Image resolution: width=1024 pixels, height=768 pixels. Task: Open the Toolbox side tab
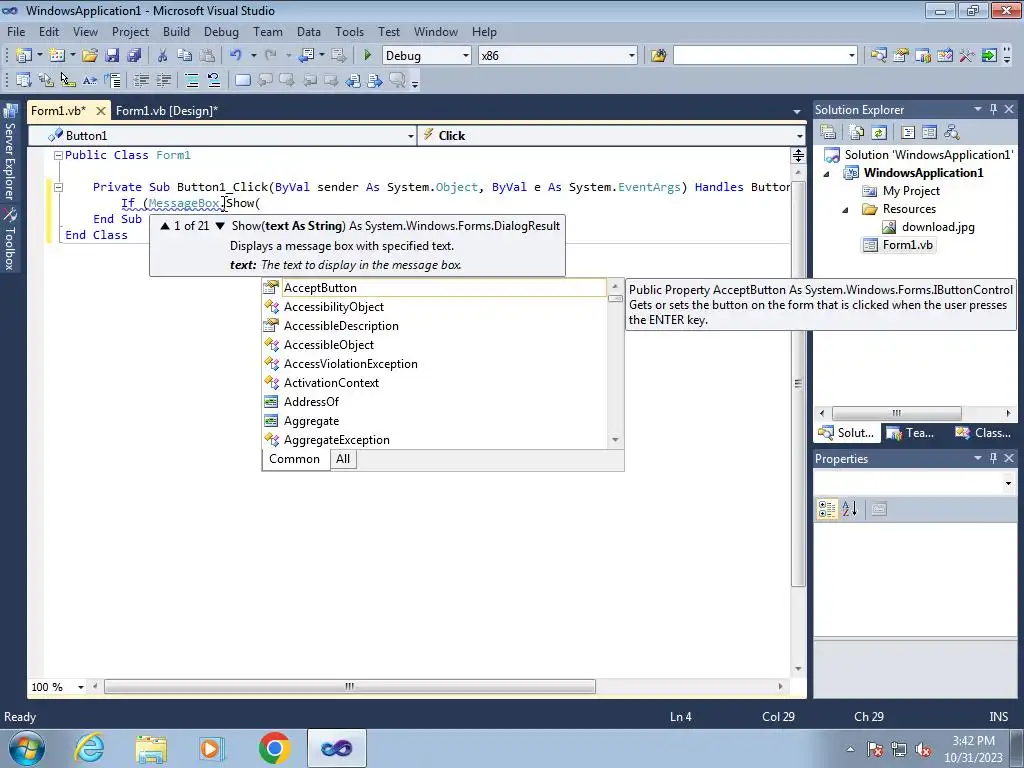point(10,240)
